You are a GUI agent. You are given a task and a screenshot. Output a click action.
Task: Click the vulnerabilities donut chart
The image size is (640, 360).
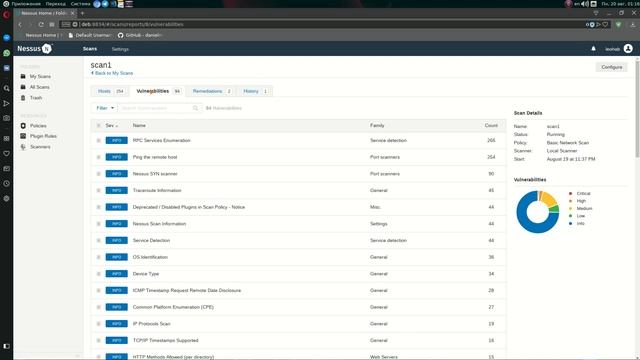point(538,212)
